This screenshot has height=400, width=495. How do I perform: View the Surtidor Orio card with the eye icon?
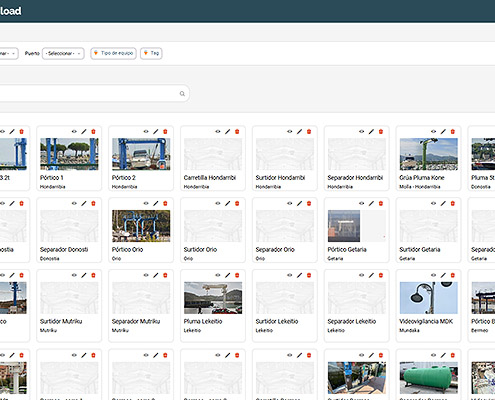[218, 203]
